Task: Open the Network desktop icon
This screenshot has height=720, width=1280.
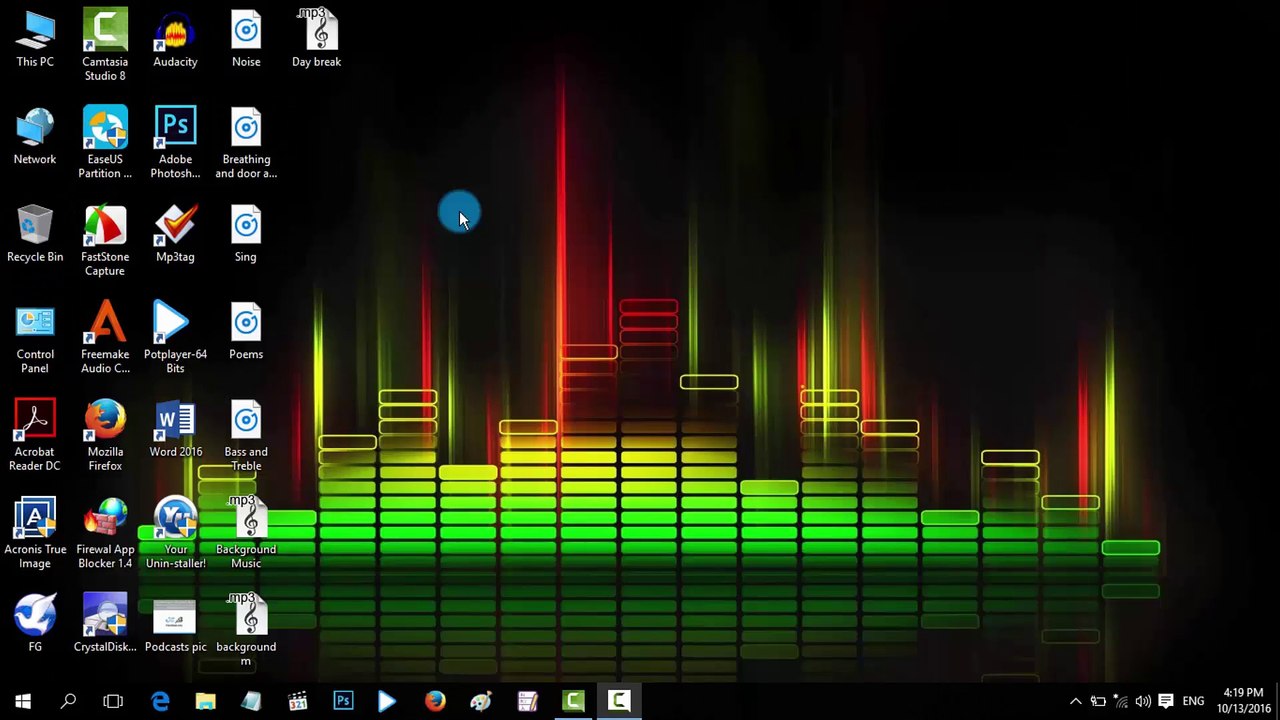Action: pos(35,137)
